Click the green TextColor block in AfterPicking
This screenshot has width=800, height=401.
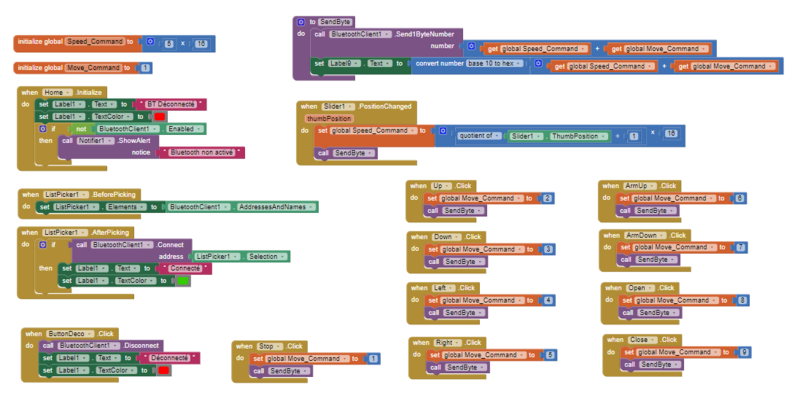point(183,281)
